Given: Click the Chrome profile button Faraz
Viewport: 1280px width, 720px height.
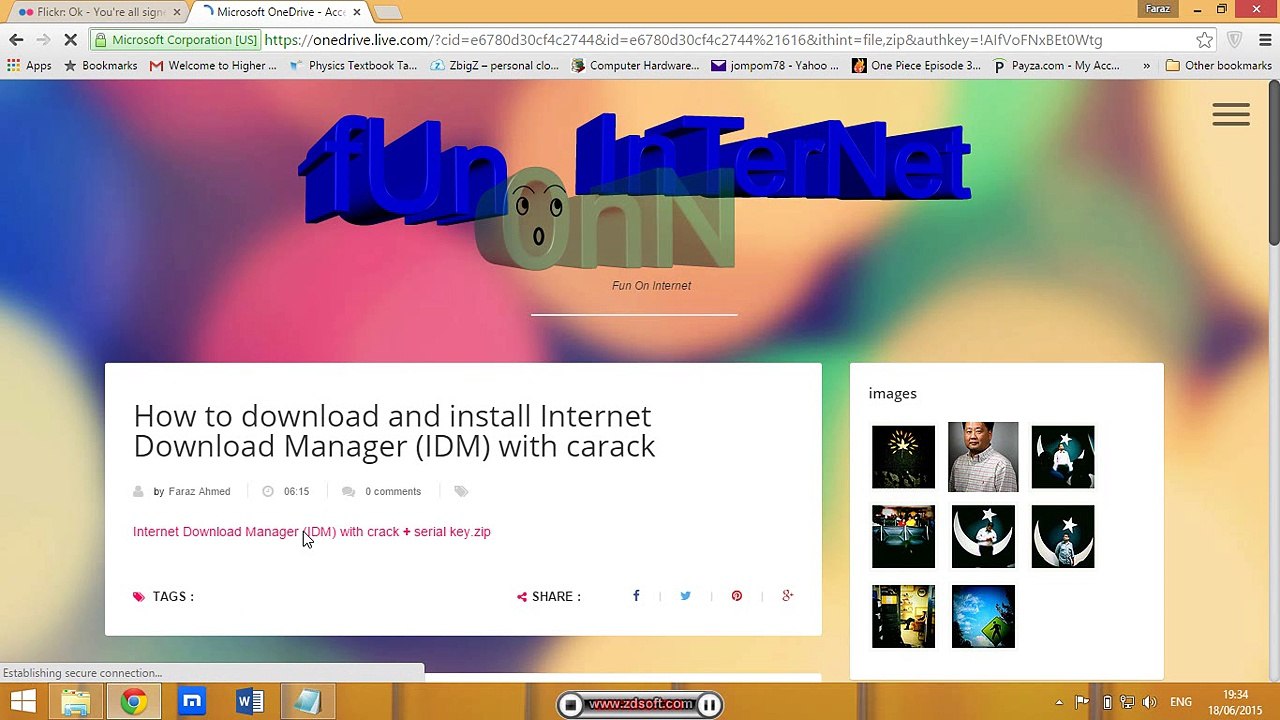Looking at the screenshot, I should tap(1158, 9).
